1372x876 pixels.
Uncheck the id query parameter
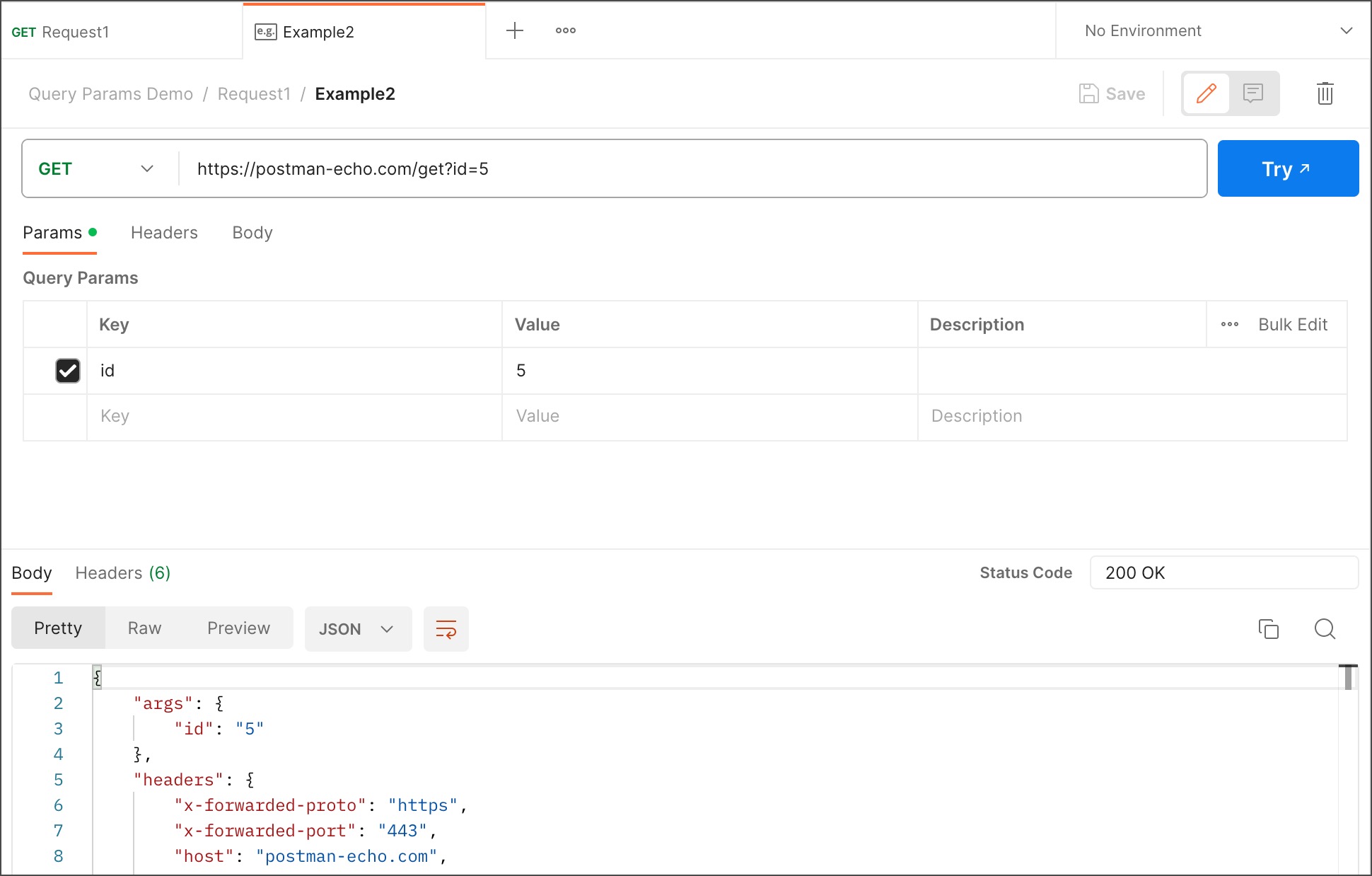(x=67, y=370)
